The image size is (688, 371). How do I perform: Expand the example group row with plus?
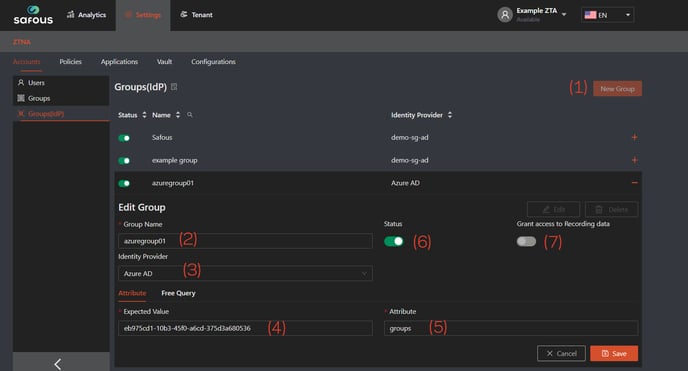(634, 160)
